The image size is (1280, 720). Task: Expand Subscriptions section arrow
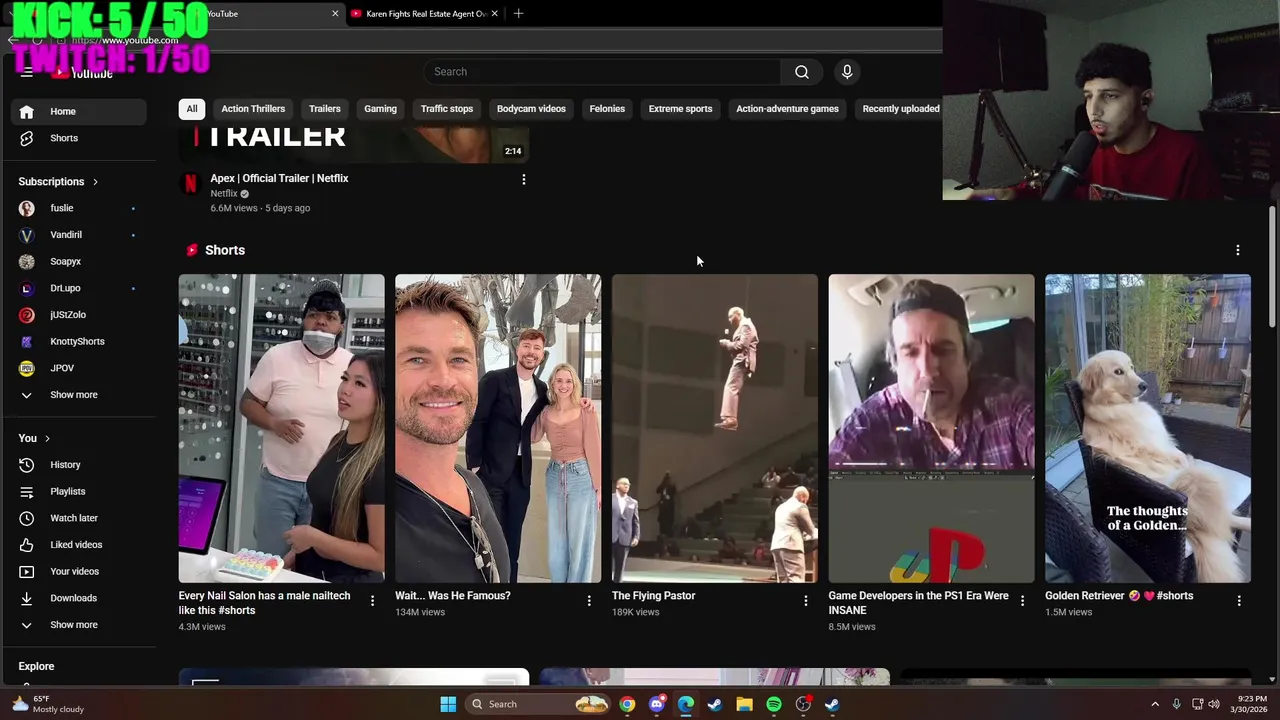(x=95, y=182)
